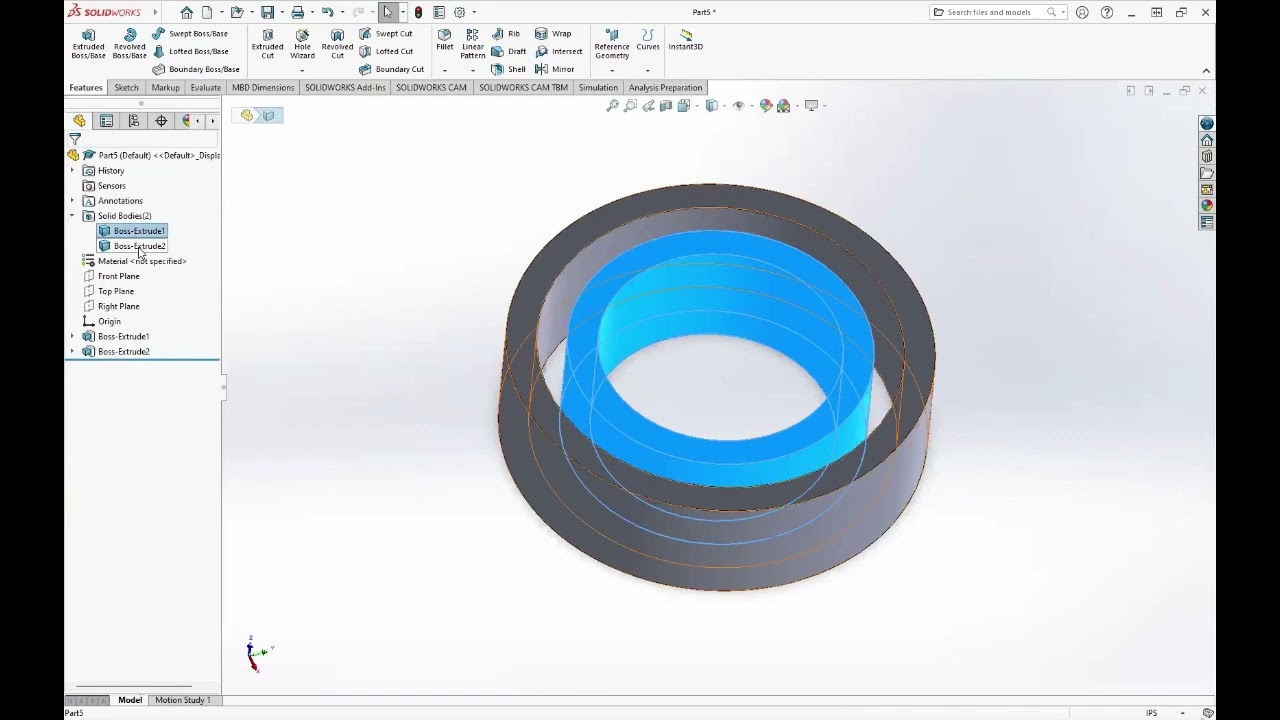The height and width of the screenshot is (720, 1280).
Task: Select the Extruded Boss/Base tool
Action: pos(88,43)
